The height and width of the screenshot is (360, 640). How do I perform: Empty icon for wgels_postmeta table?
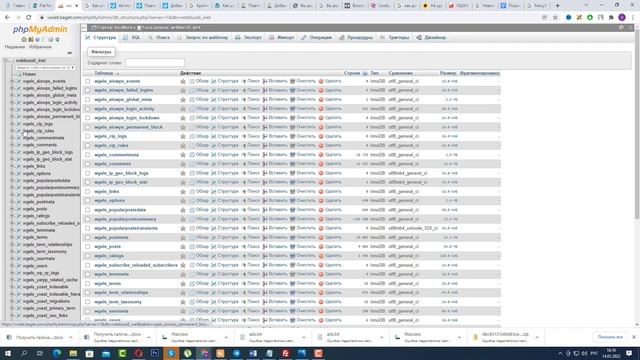293,238
